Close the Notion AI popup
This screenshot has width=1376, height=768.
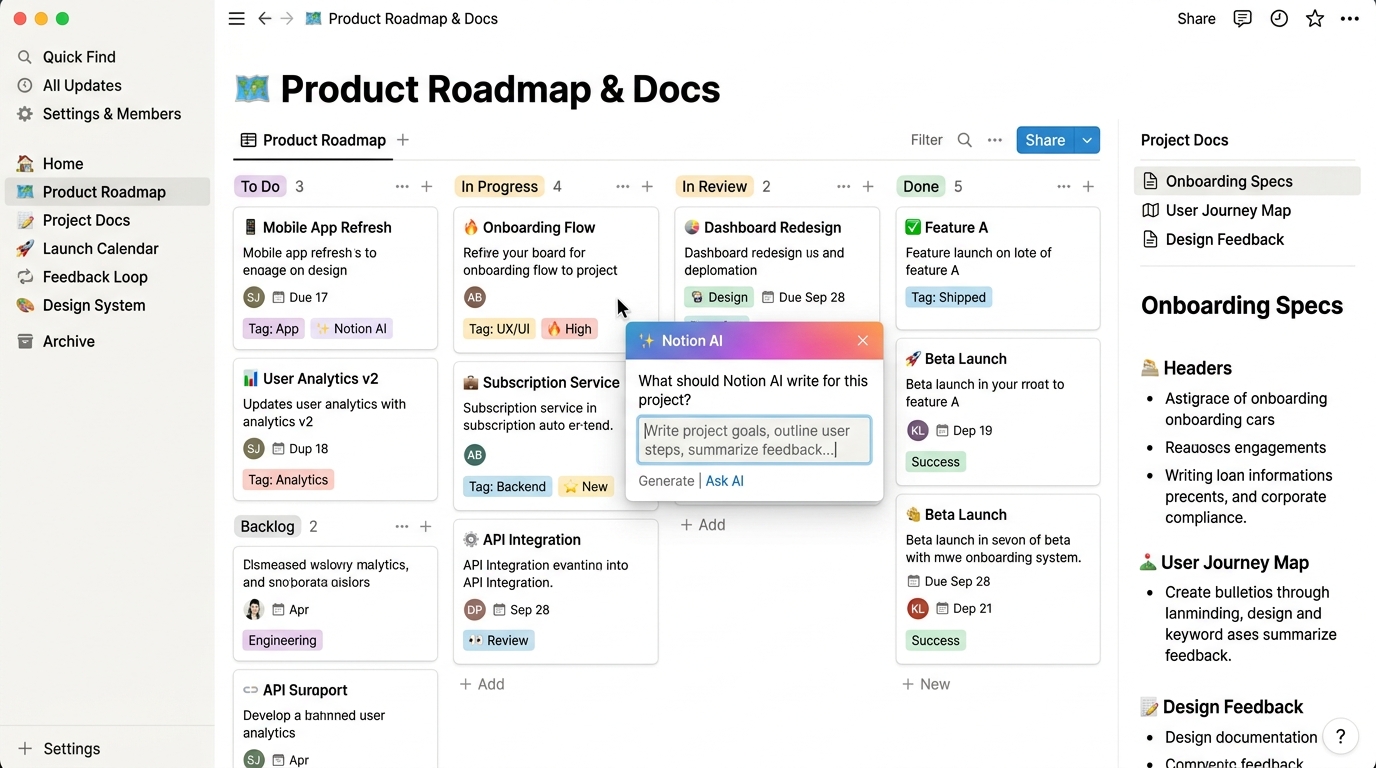863,341
